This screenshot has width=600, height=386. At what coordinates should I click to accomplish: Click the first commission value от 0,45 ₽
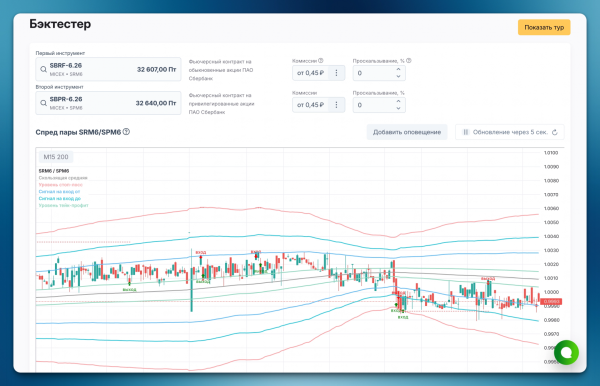(x=310, y=73)
